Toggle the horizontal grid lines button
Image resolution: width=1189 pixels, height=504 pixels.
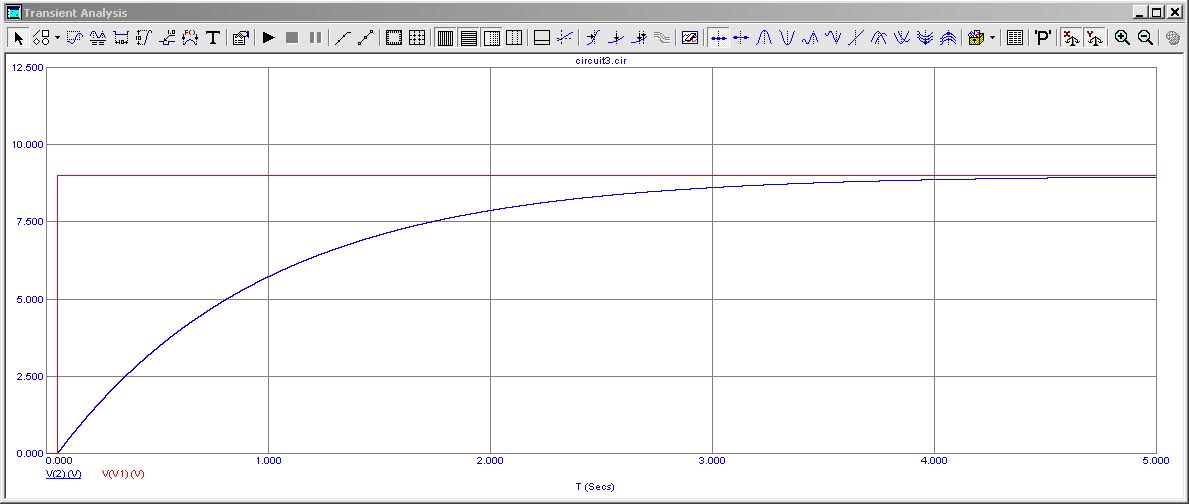[468, 38]
